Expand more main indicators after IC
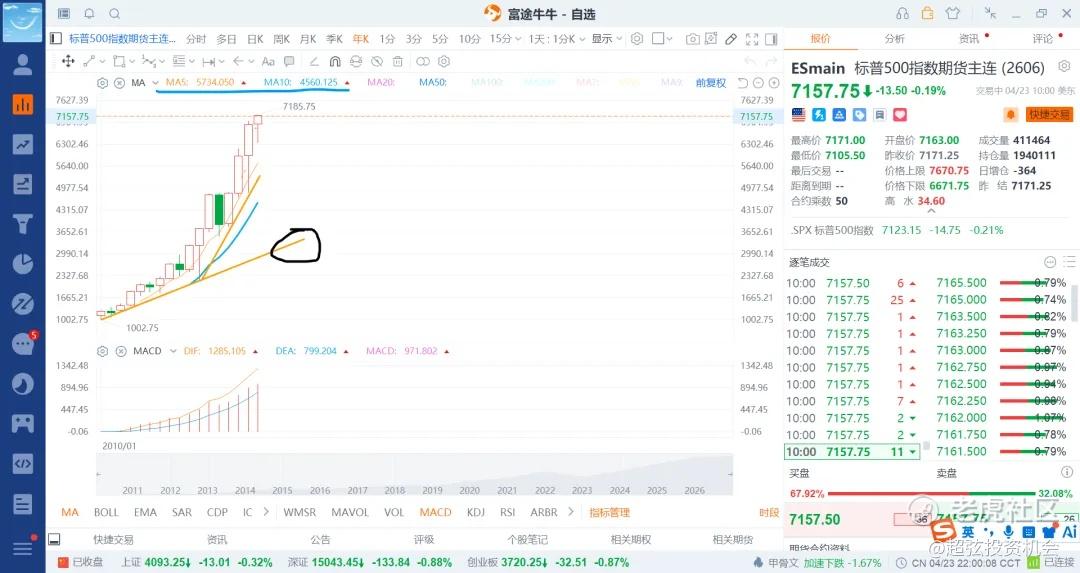Image resolution: width=1080 pixels, height=573 pixels. (x=266, y=512)
